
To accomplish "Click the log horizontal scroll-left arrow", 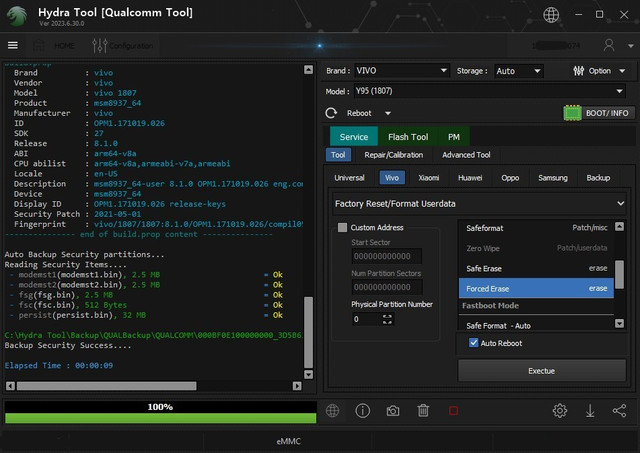I will (11, 386).
